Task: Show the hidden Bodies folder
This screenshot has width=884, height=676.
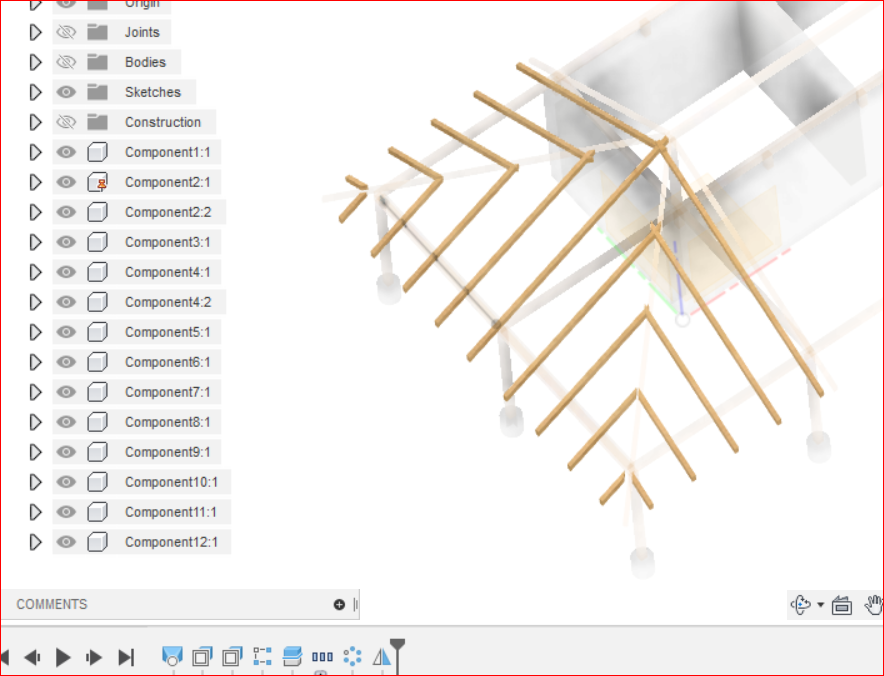Action: pos(66,62)
